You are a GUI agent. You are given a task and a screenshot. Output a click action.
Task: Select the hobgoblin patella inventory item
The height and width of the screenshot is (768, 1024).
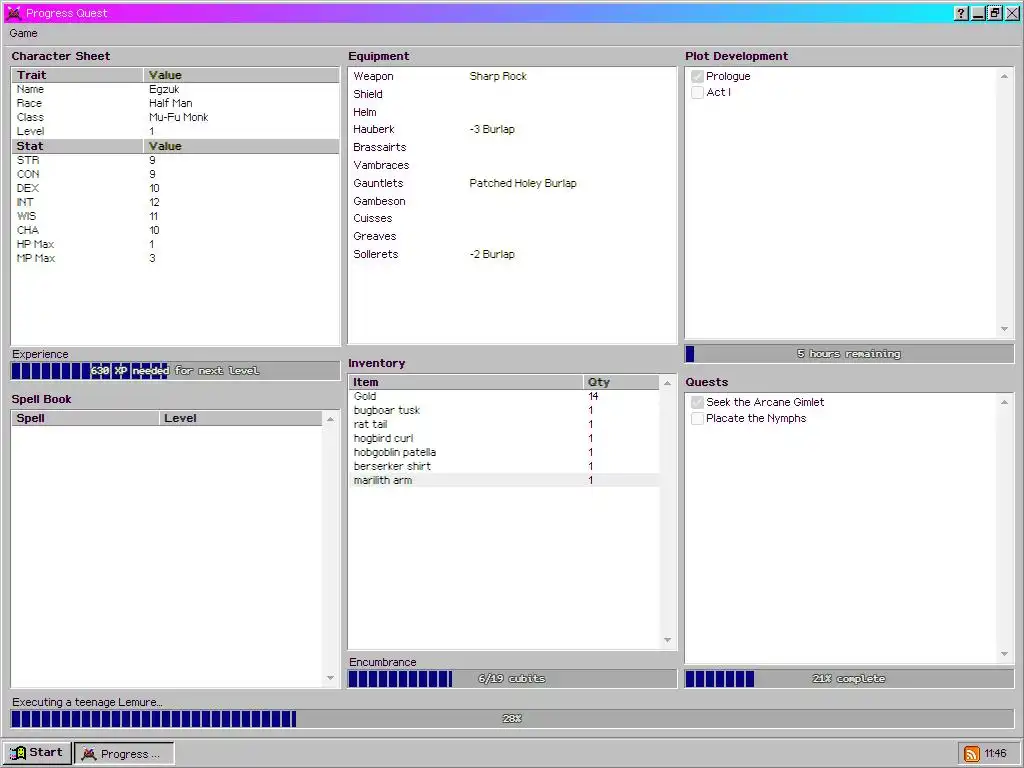(x=504, y=452)
